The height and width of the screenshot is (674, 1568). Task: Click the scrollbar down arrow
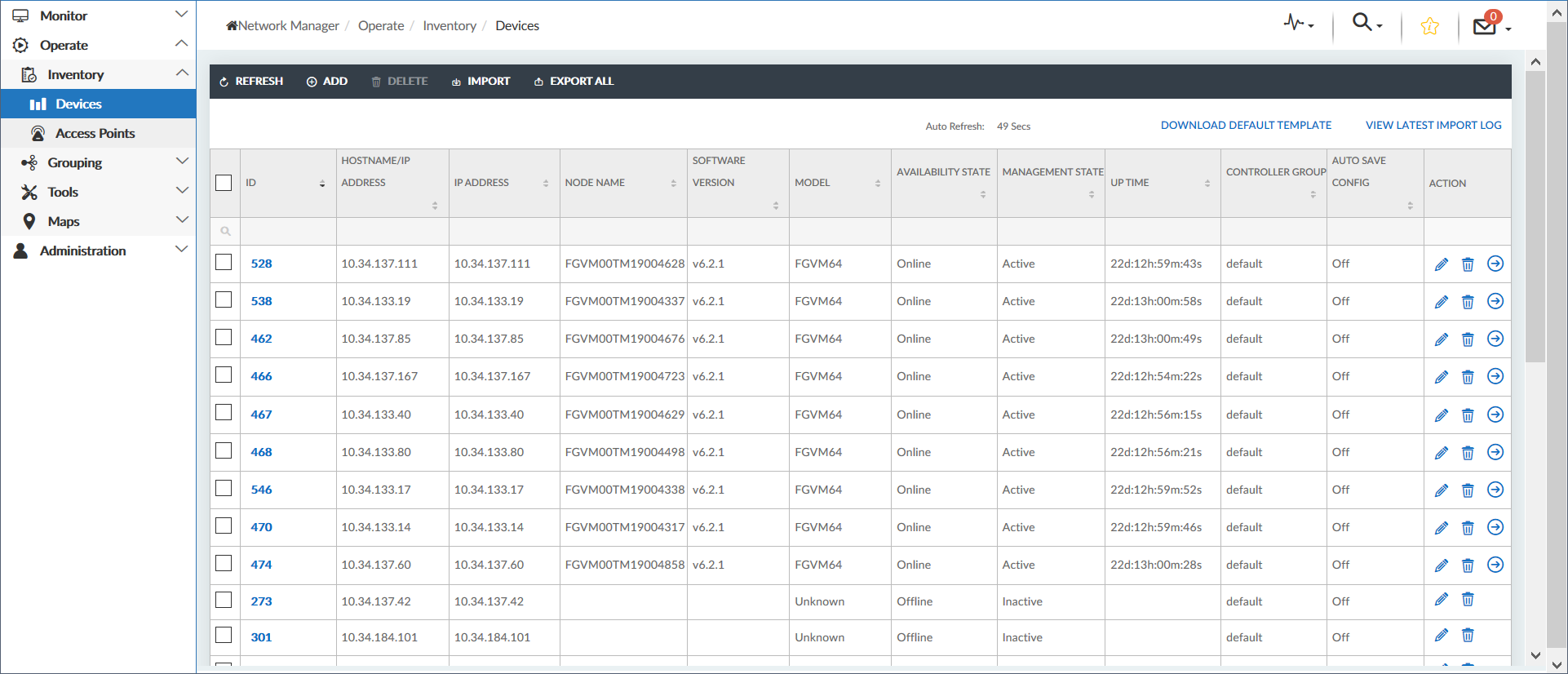(x=1535, y=655)
